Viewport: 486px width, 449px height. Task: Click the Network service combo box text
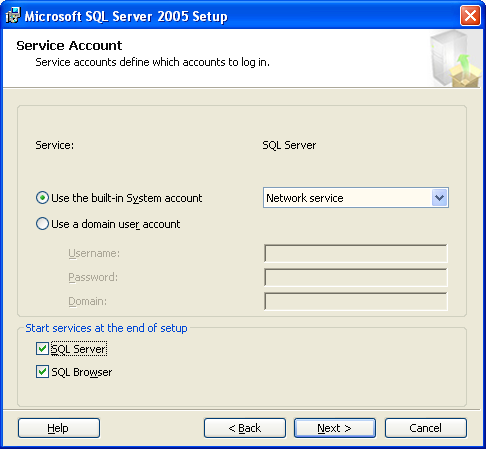click(305, 198)
